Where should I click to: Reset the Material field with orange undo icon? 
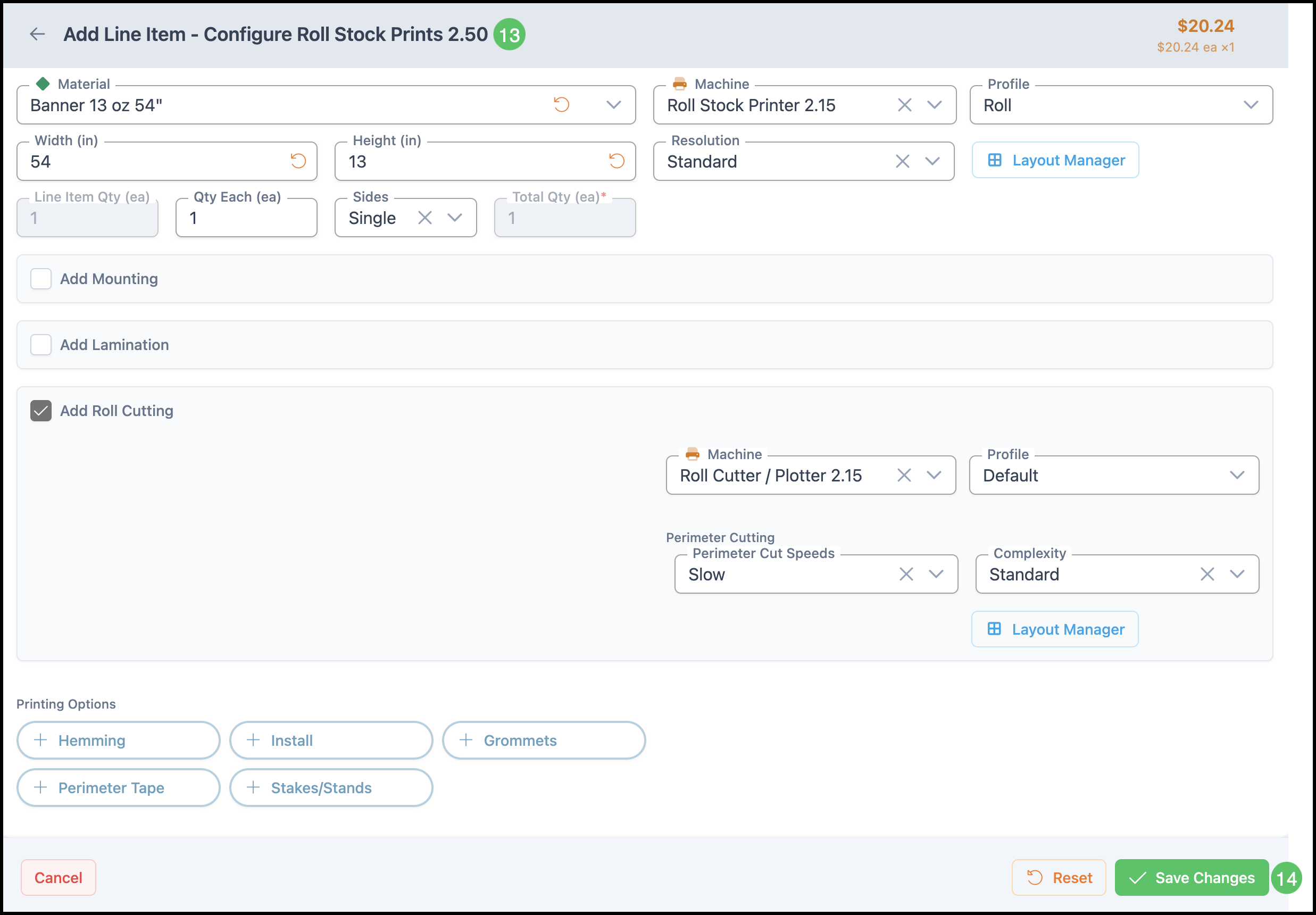[x=561, y=105]
